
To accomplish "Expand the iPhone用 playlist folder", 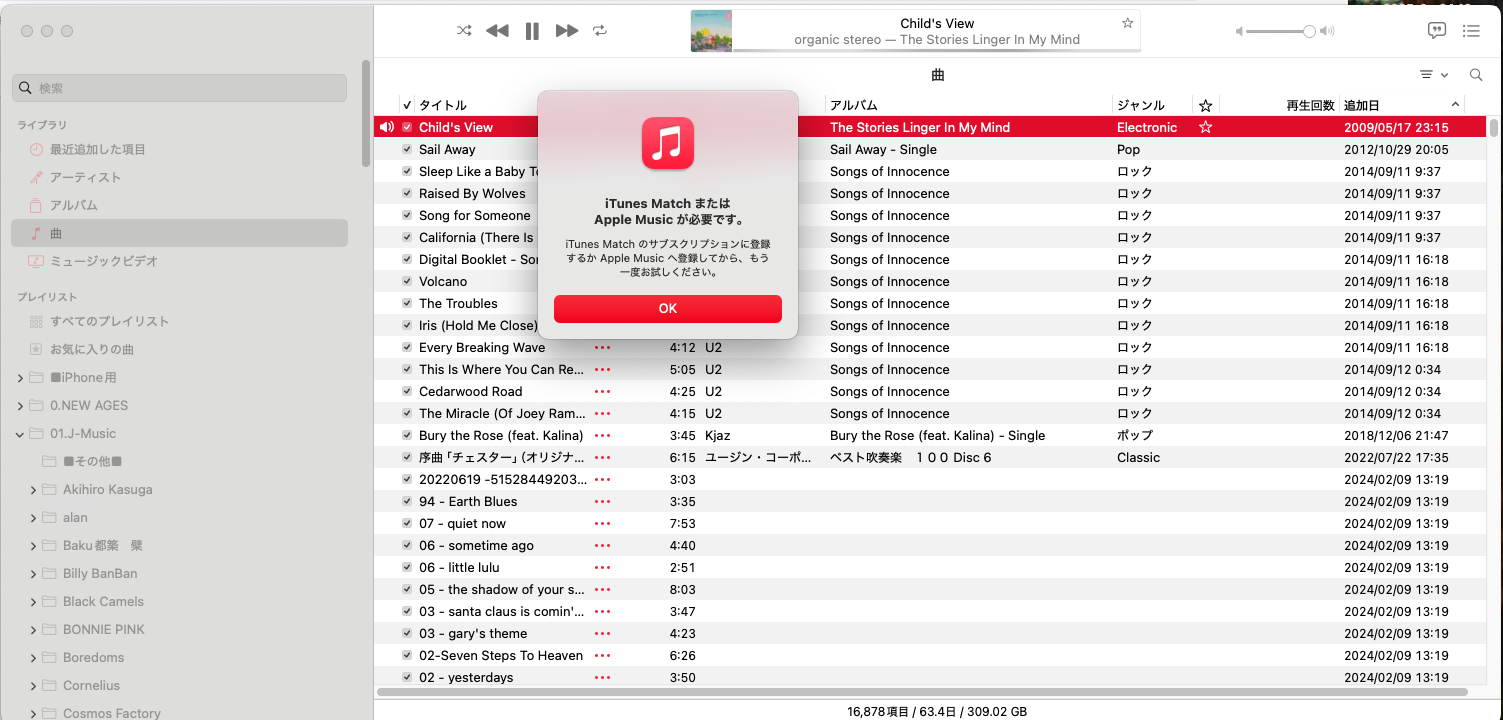I will (21, 378).
